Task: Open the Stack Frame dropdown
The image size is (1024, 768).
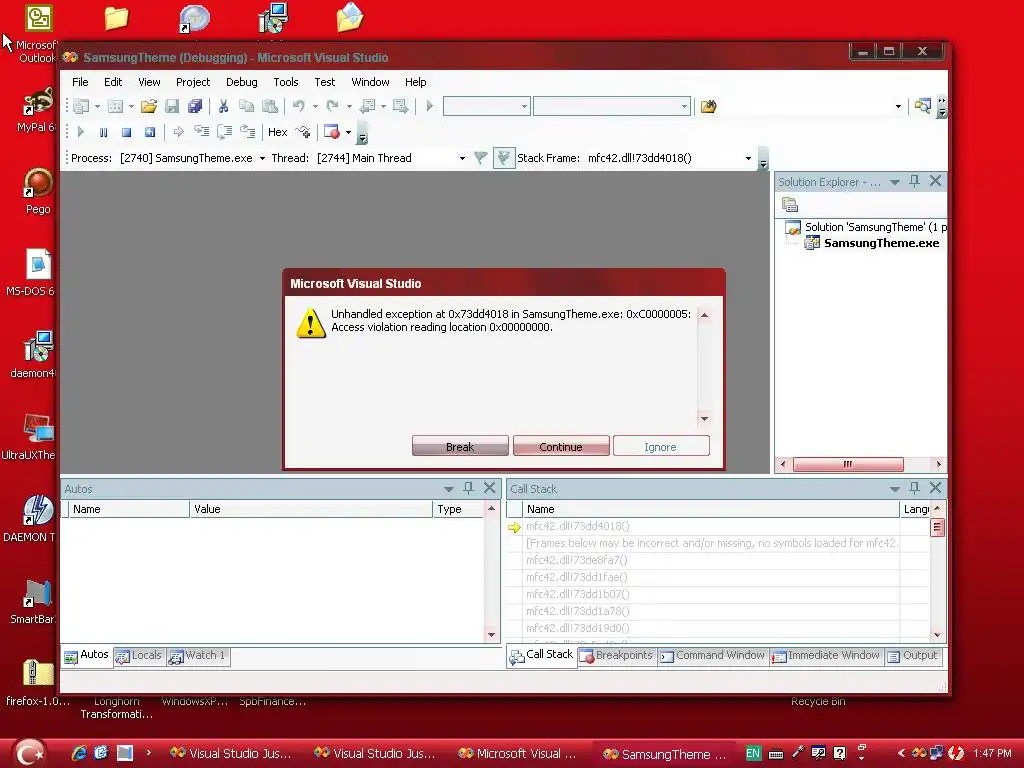Action: (748, 158)
